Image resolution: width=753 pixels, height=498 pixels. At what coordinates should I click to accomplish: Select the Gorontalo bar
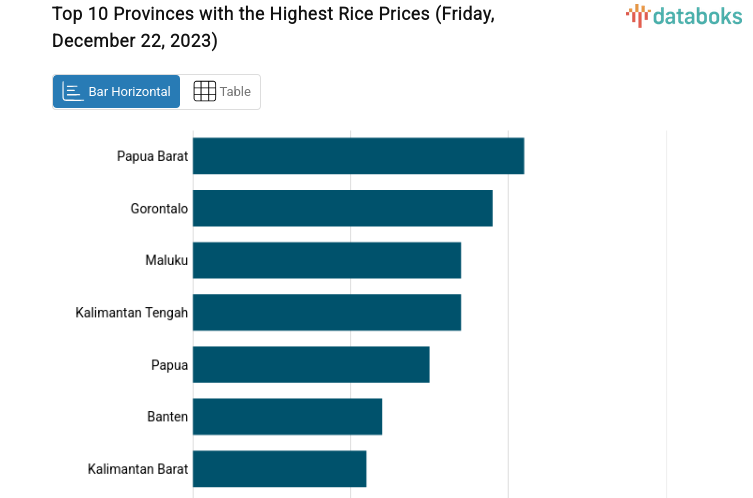tap(342, 208)
